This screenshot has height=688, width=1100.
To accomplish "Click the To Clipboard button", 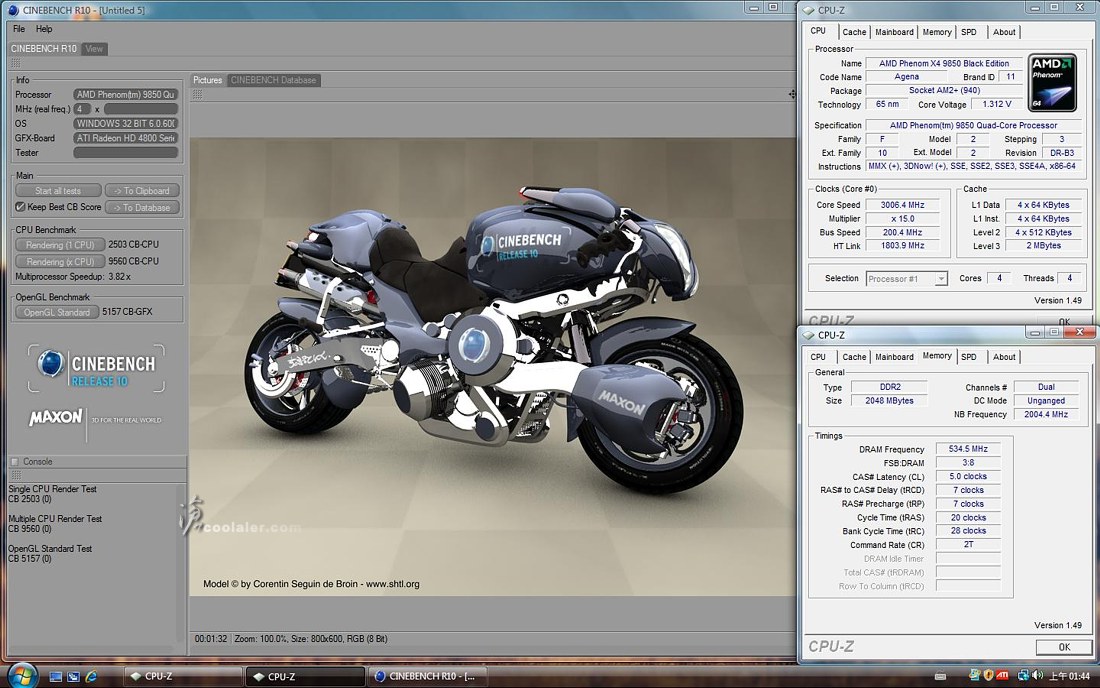I will click(142, 191).
